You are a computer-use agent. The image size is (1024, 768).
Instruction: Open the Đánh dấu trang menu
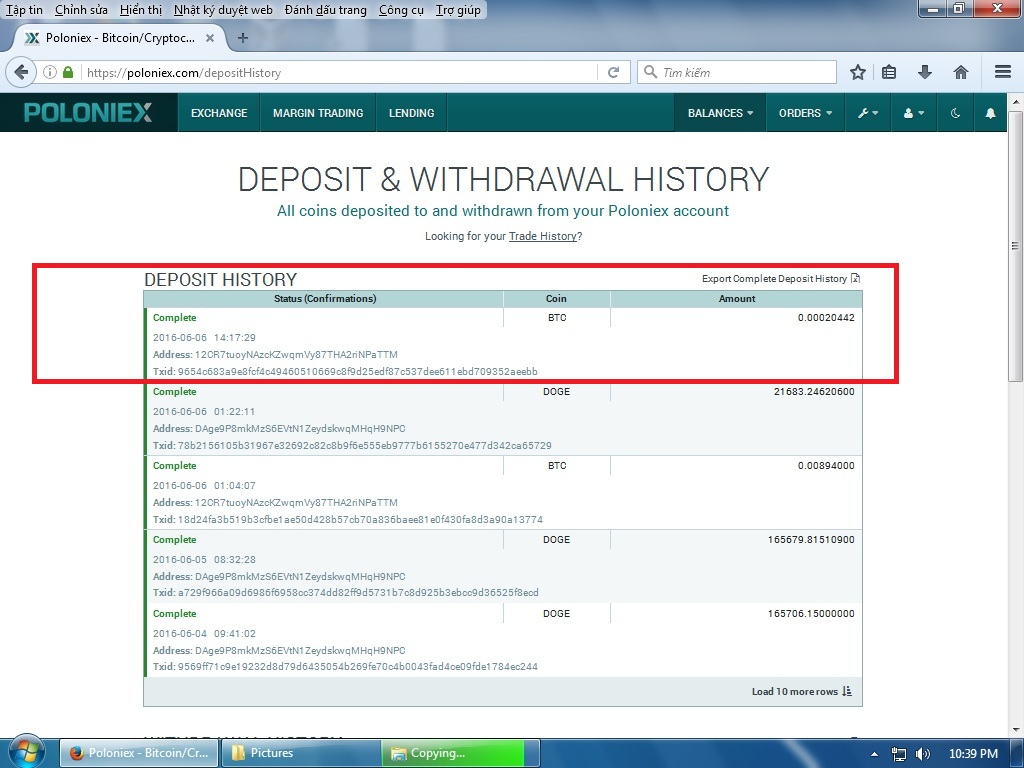[326, 10]
